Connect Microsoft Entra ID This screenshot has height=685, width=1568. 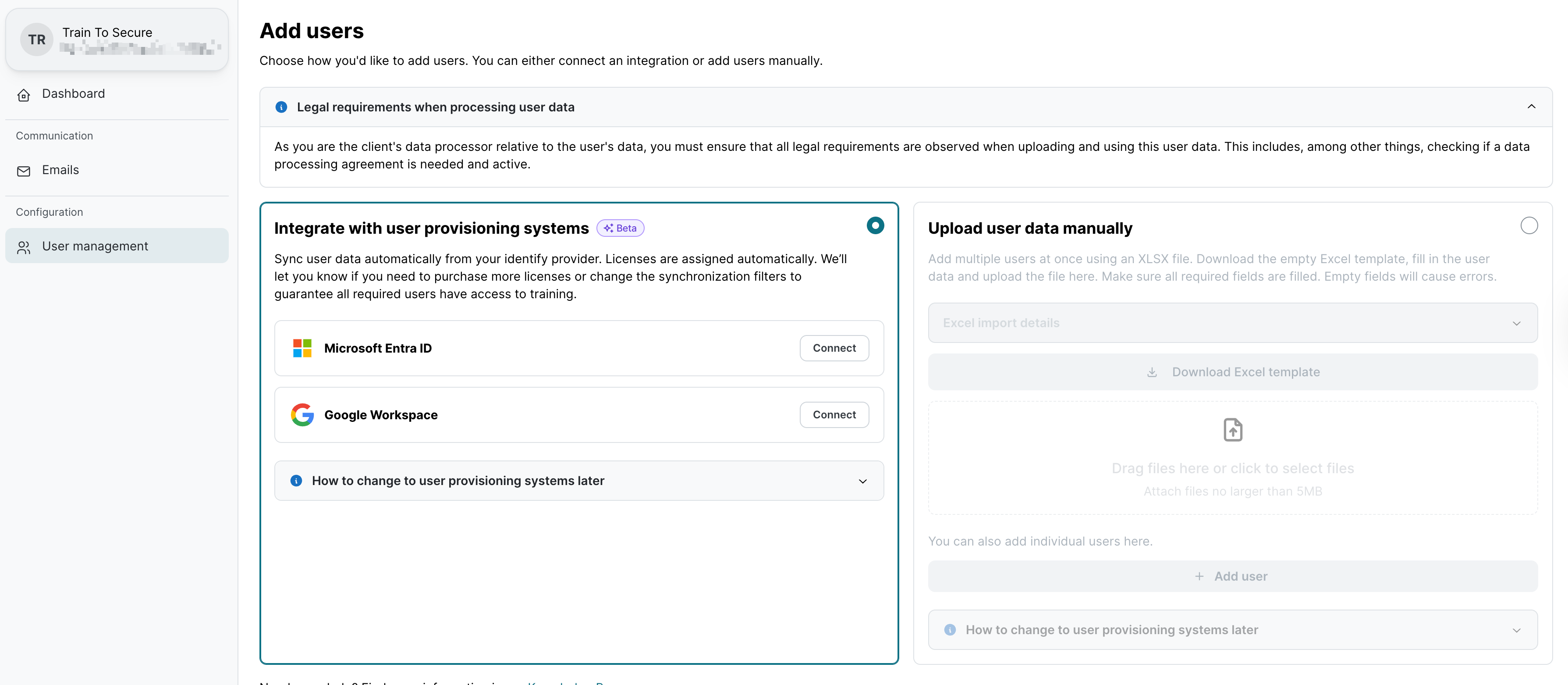834,348
